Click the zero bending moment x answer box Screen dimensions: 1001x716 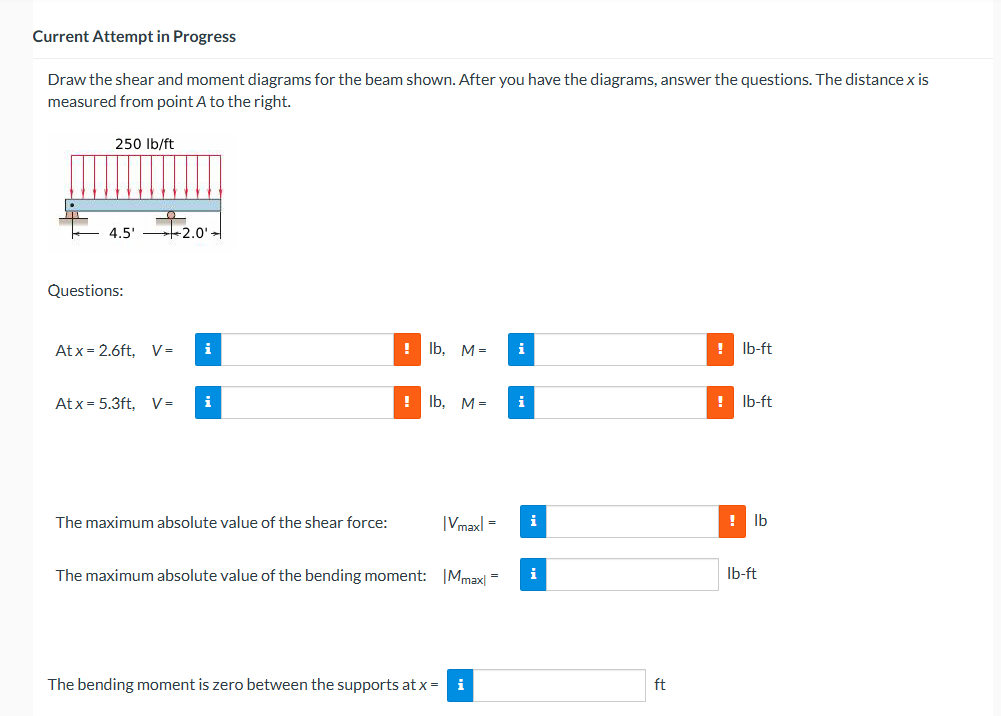(560, 685)
